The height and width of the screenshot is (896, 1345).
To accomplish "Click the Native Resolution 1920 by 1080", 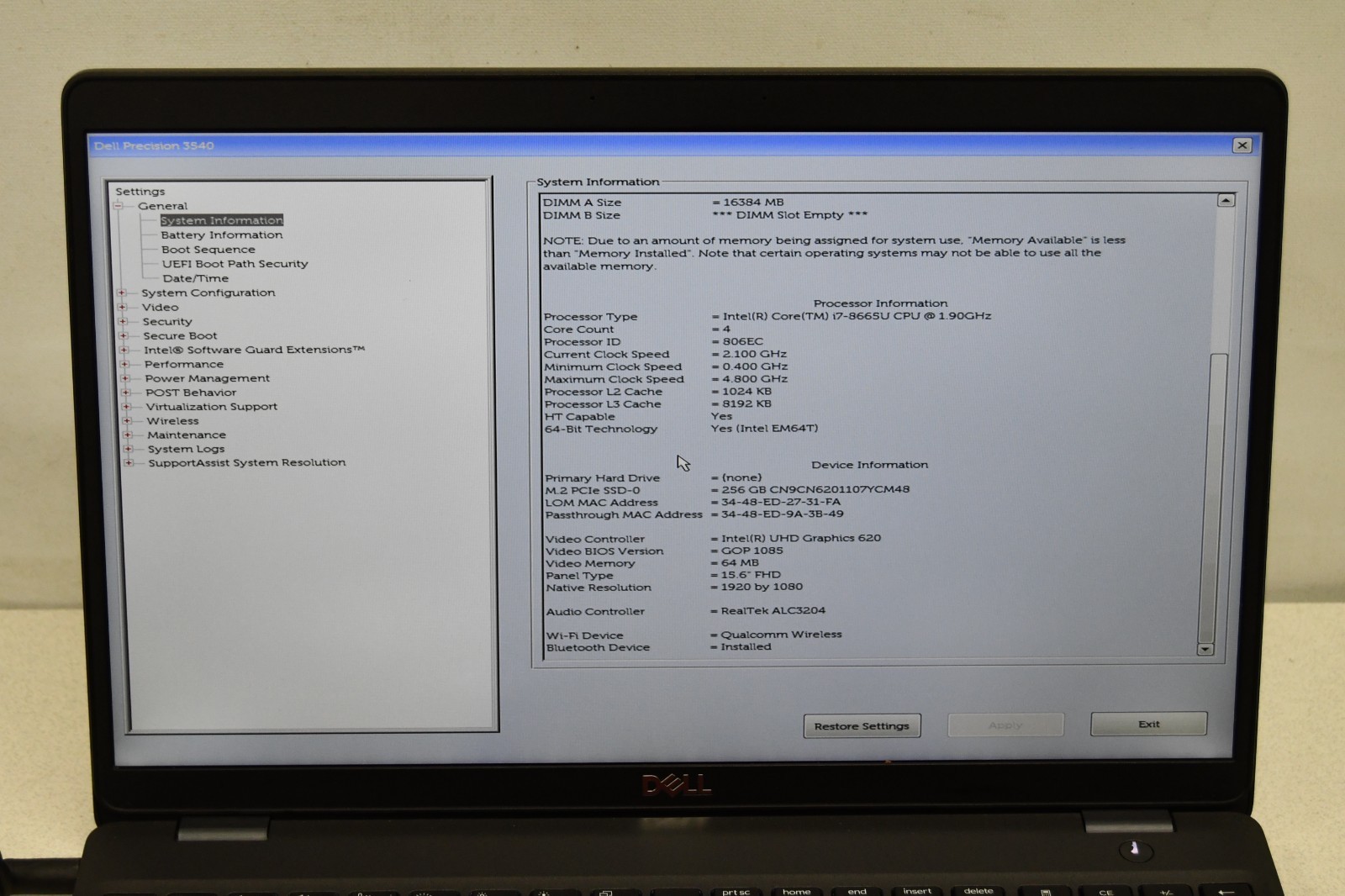I will (x=762, y=587).
